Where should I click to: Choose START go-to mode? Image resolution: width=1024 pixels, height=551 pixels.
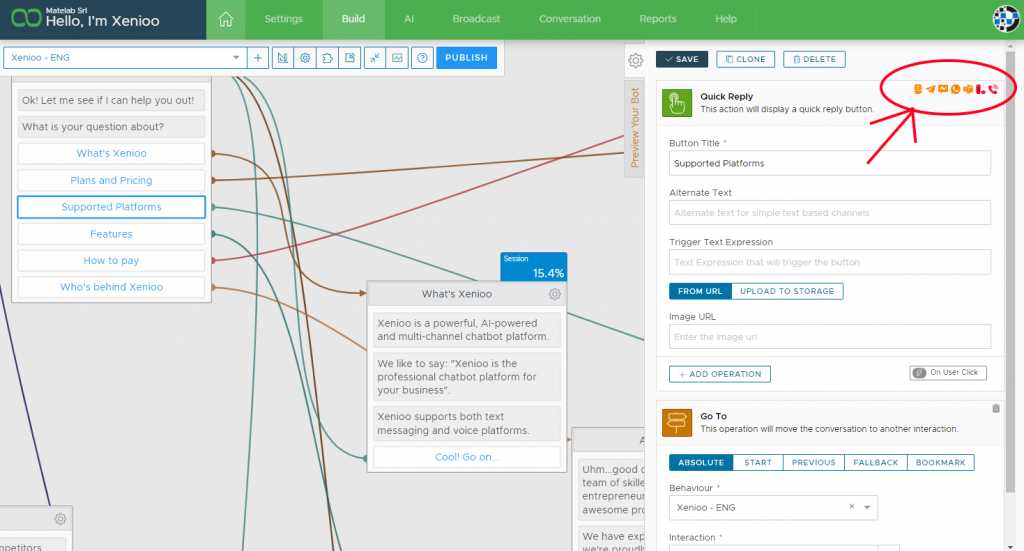coord(758,462)
